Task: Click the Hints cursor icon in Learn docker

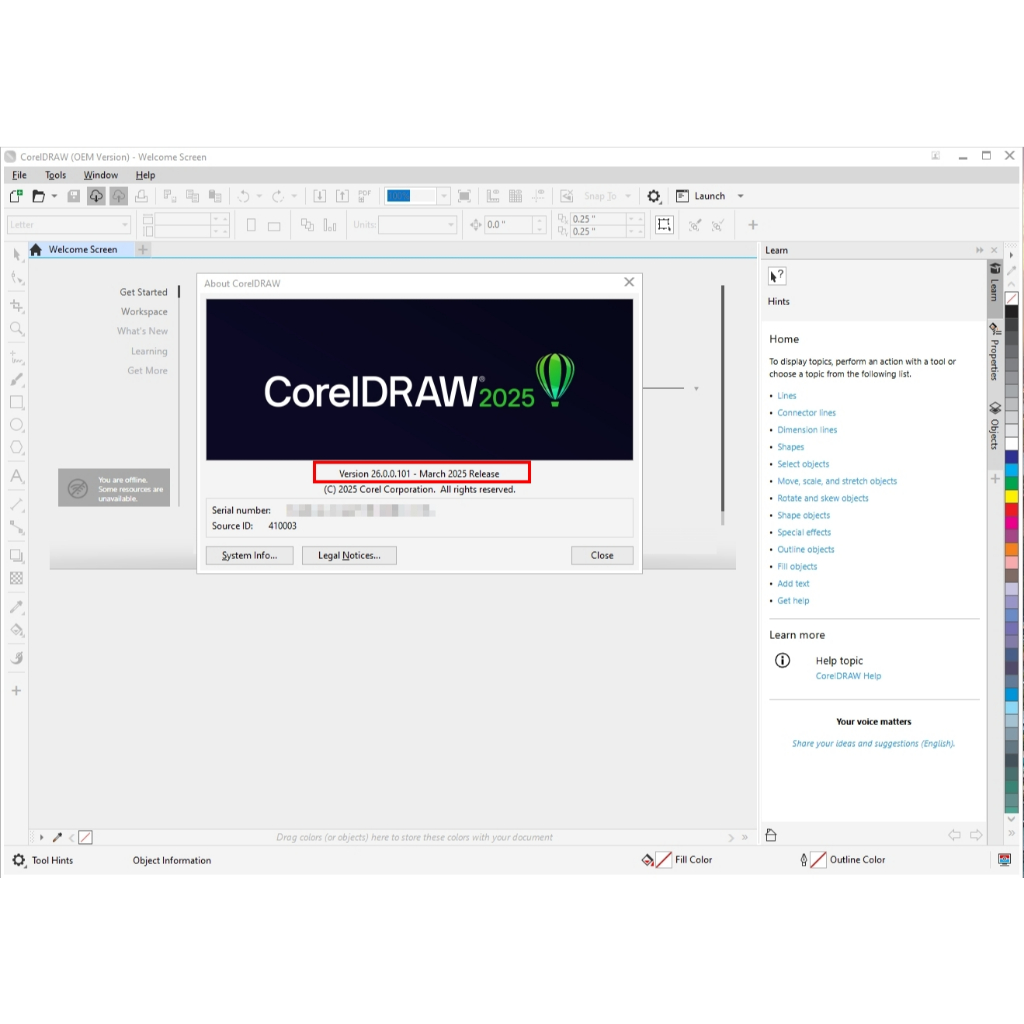Action: tap(777, 276)
